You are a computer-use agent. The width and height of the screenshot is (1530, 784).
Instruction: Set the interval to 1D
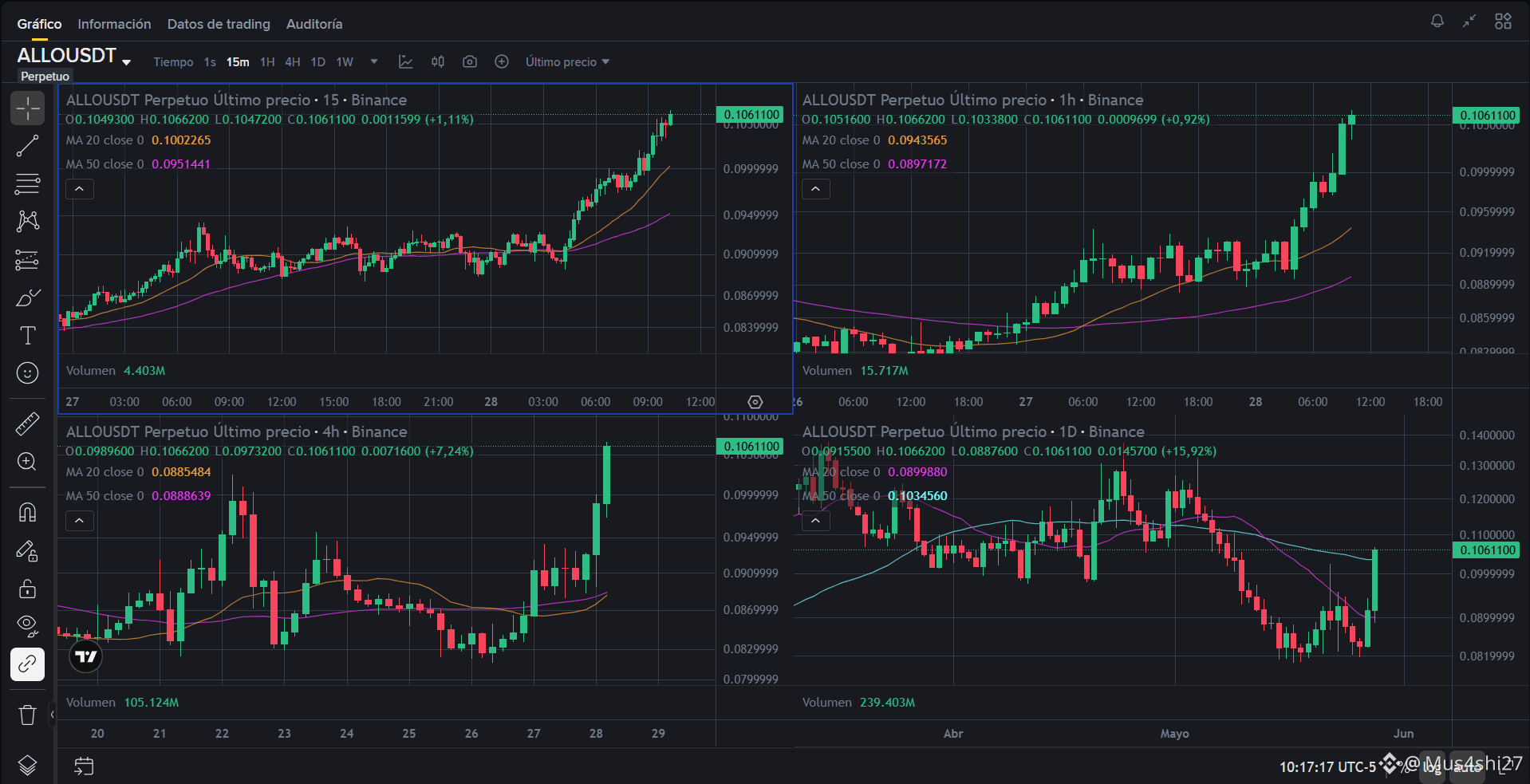318,61
